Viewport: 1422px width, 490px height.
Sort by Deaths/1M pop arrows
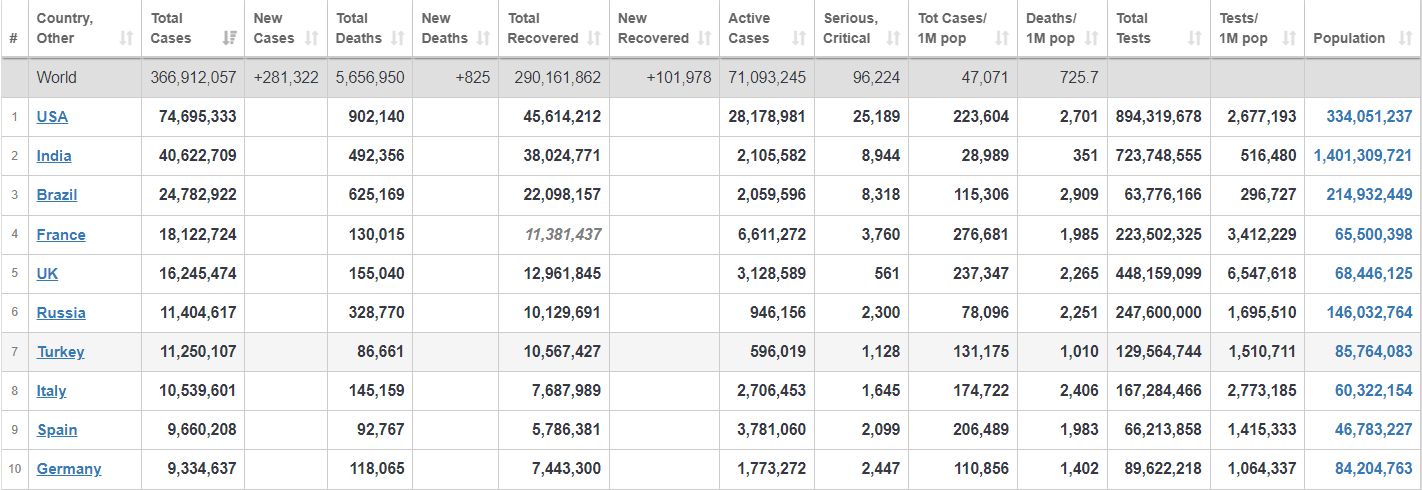pyautogui.click(x=1091, y=38)
